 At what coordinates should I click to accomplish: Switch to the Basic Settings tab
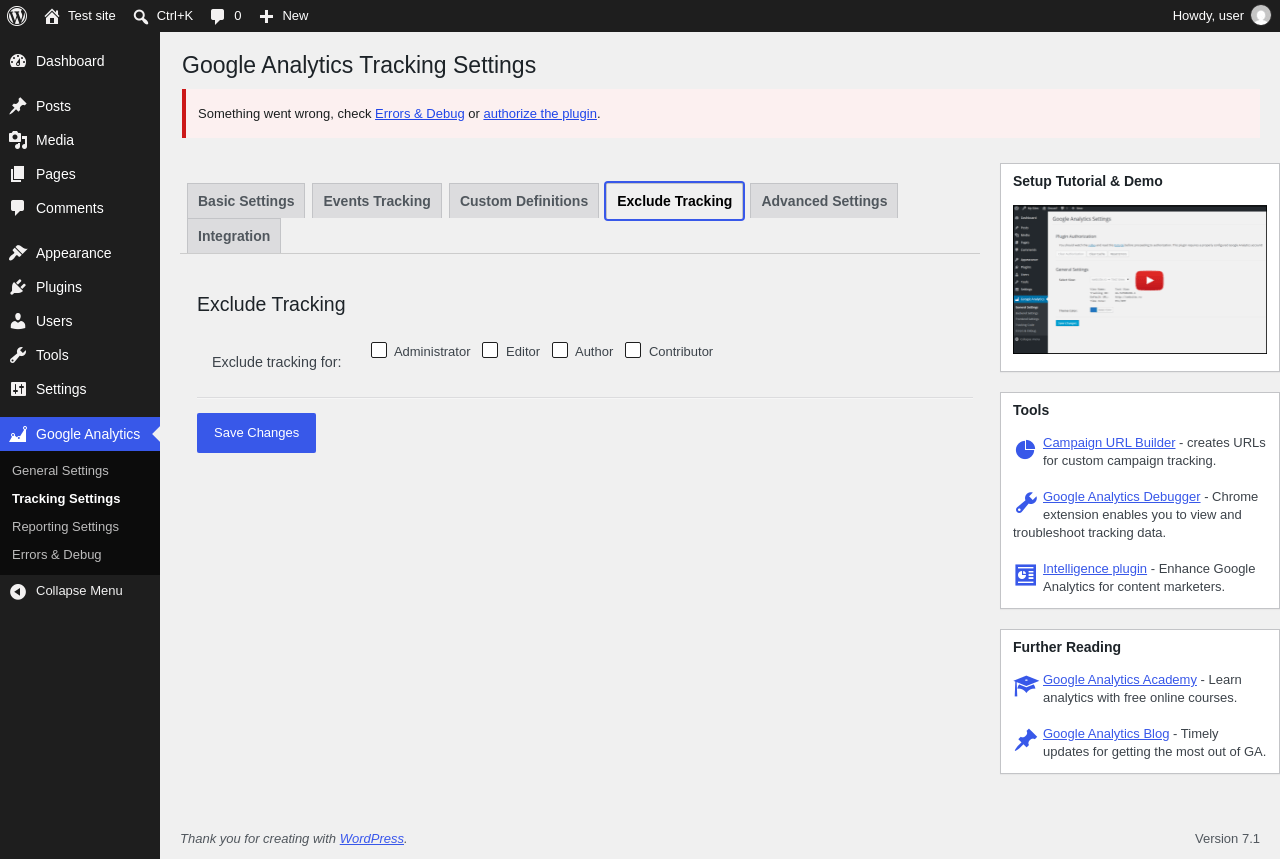pos(246,201)
